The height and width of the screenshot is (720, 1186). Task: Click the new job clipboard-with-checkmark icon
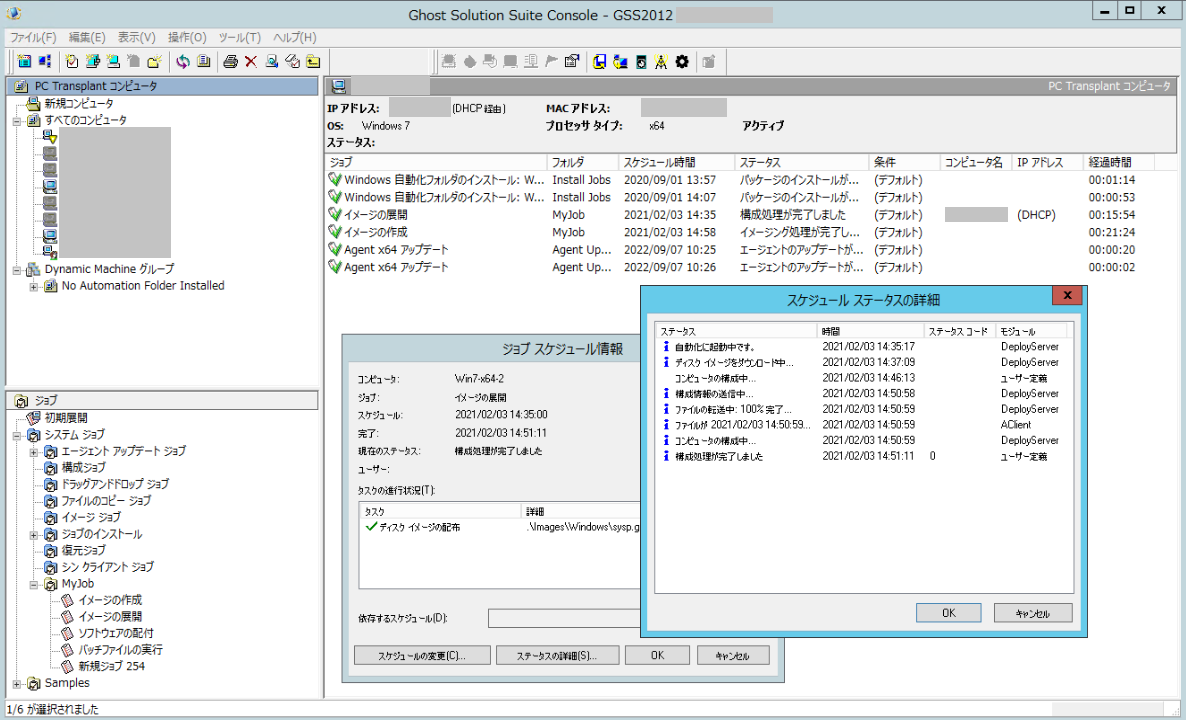pyautogui.click(x=72, y=62)
